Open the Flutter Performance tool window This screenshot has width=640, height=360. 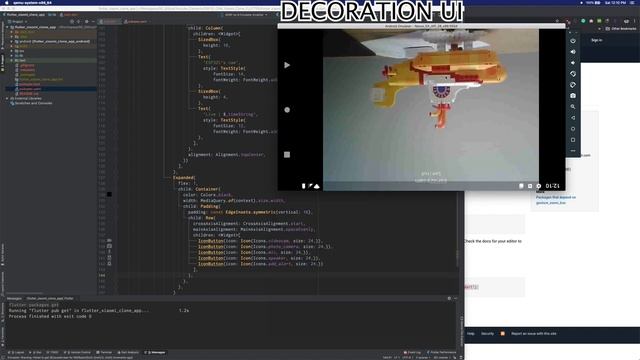click(442, 352)
